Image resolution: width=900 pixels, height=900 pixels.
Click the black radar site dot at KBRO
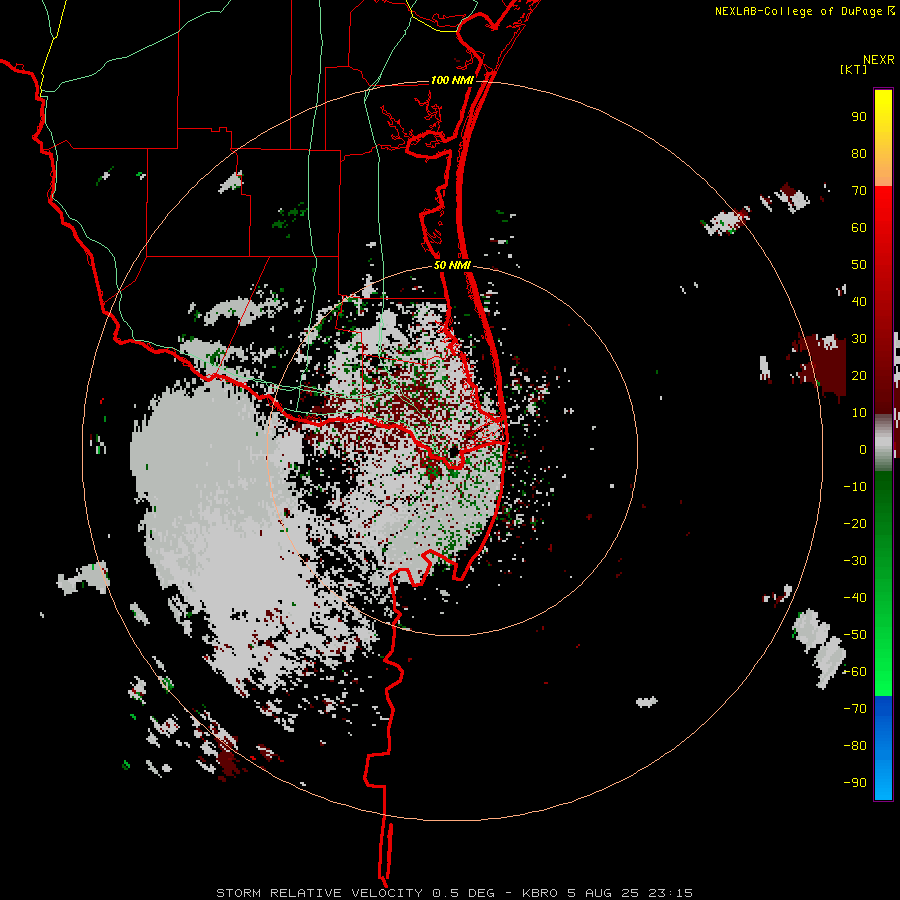point(454,452)
